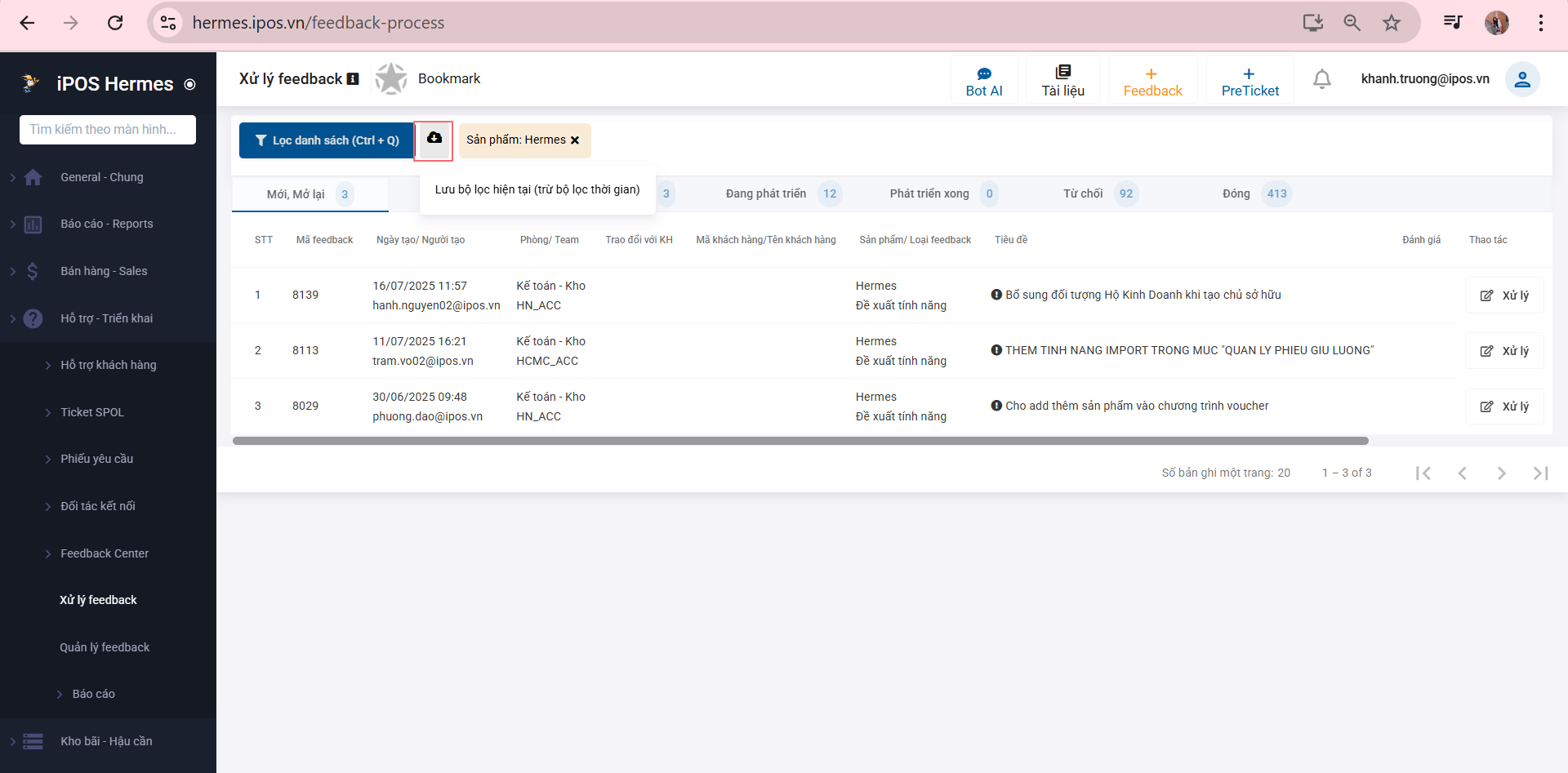Click Lọc danh sách filter button
This screenshot has width=1568, height=773.
[327, 140]
